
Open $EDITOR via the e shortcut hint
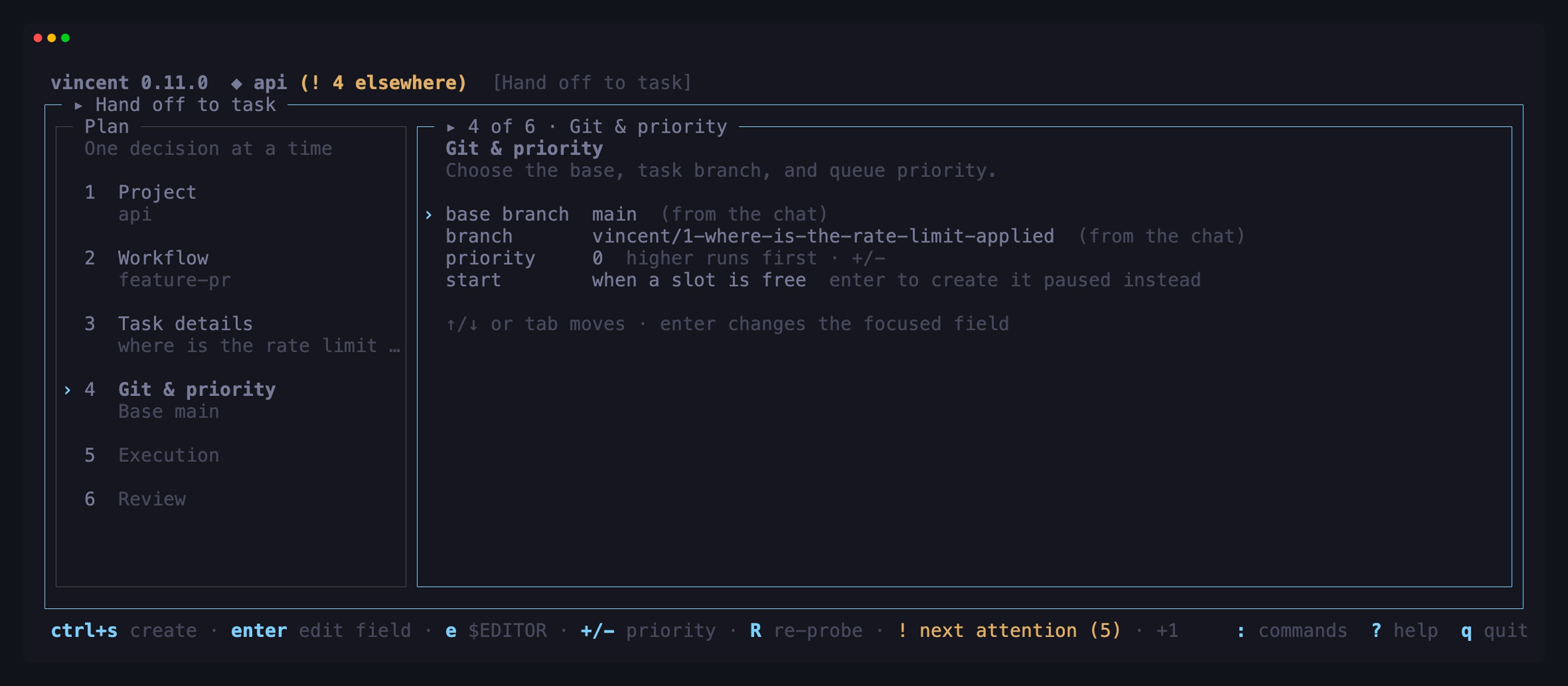click(496, 630)
